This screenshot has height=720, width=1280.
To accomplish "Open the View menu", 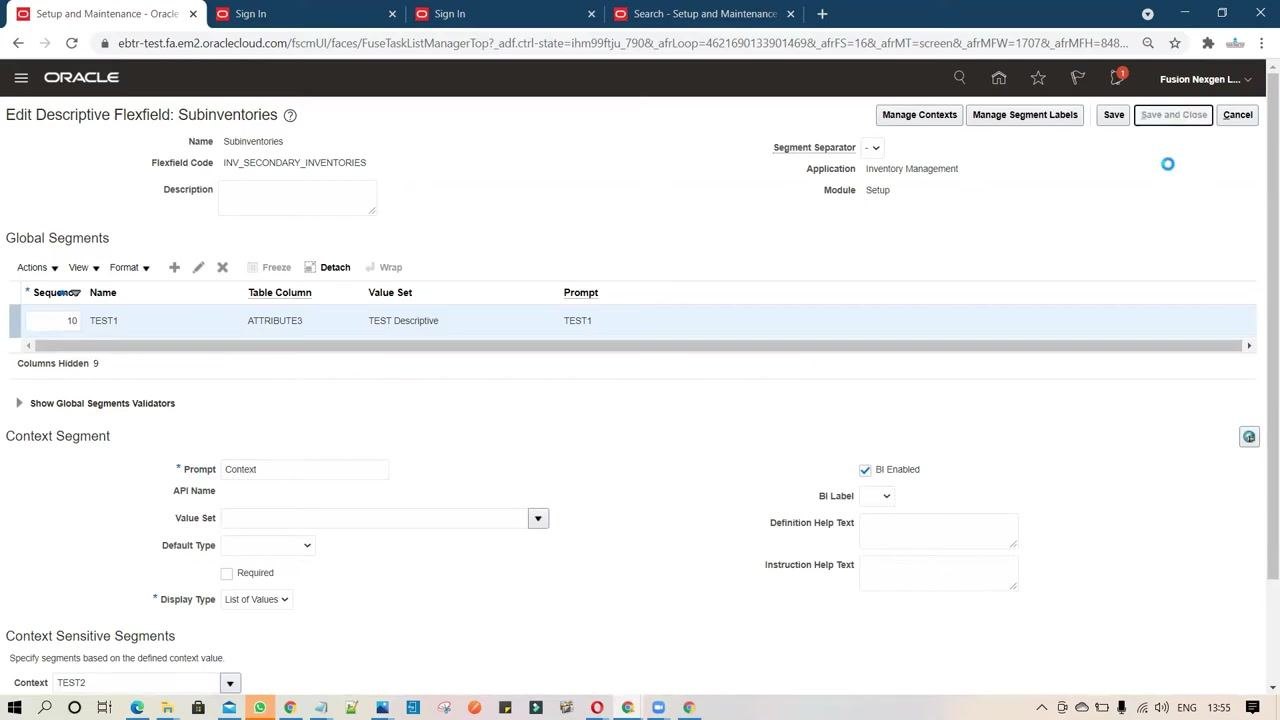I will click(x=84, y=267).
